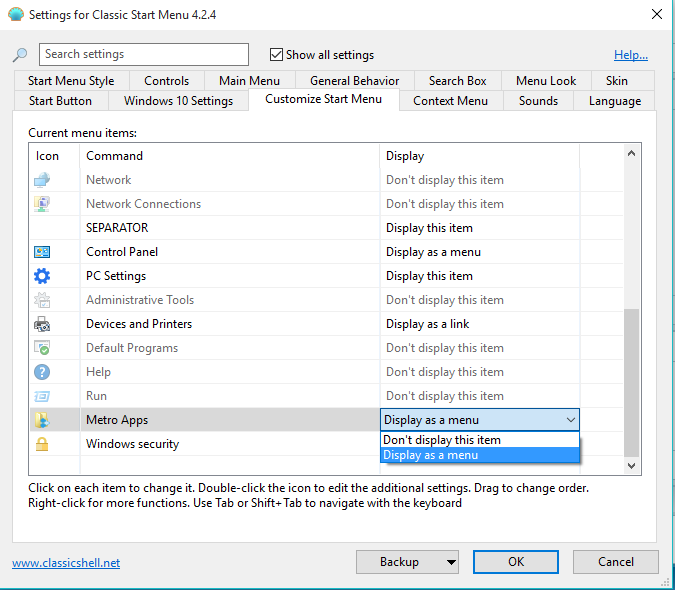Choose 'Display as a menu' highlighted option

480,455
